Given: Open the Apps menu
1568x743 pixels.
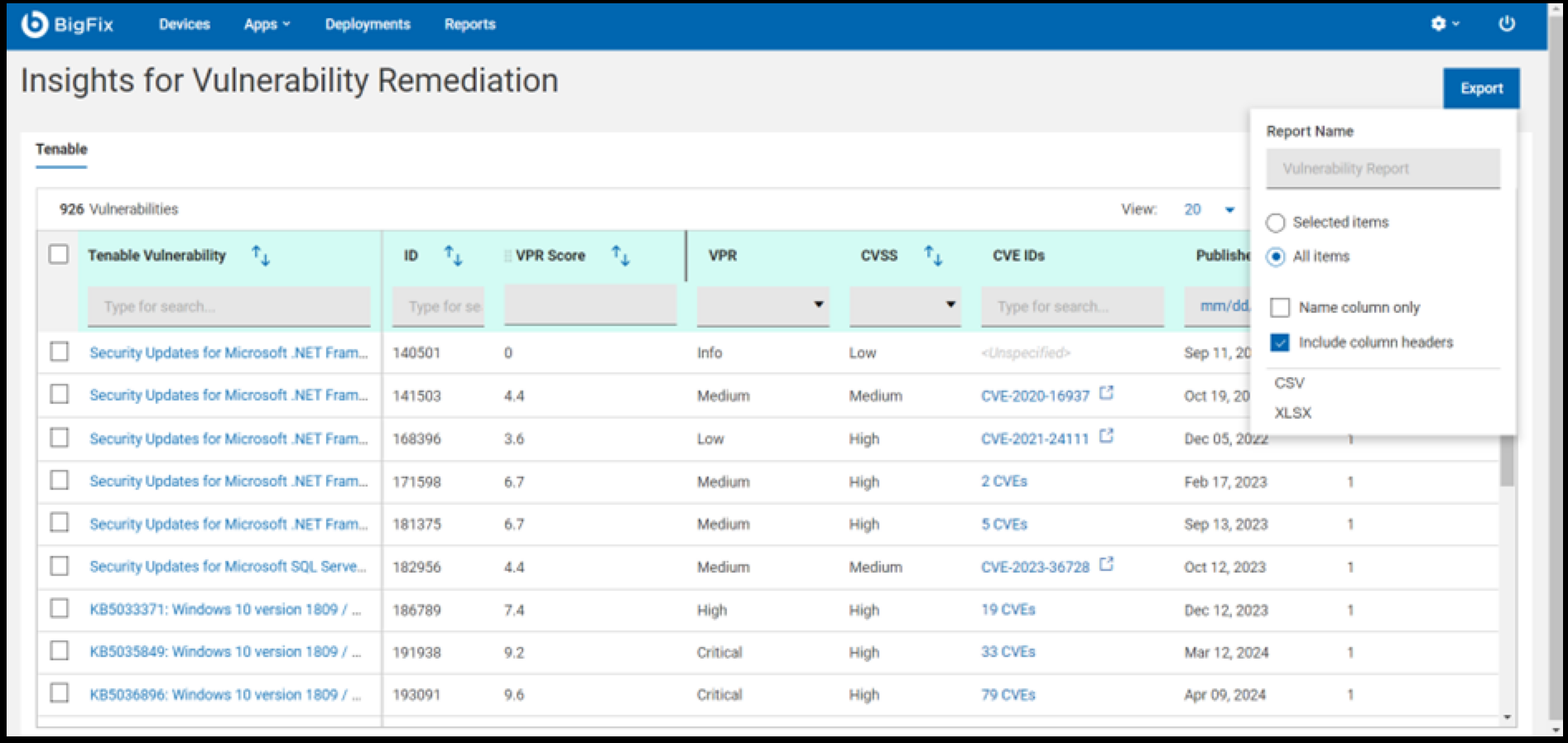Looking at the screenshot, I should coord(267,25).
